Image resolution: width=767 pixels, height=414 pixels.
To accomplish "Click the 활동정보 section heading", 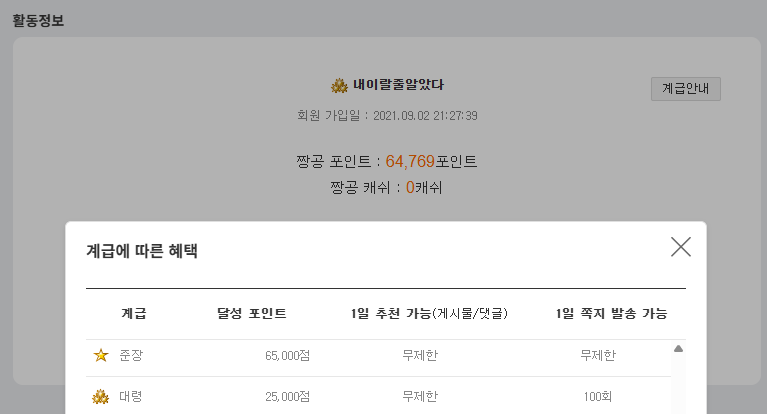I will pyautogui.click(x=38, y=19).
